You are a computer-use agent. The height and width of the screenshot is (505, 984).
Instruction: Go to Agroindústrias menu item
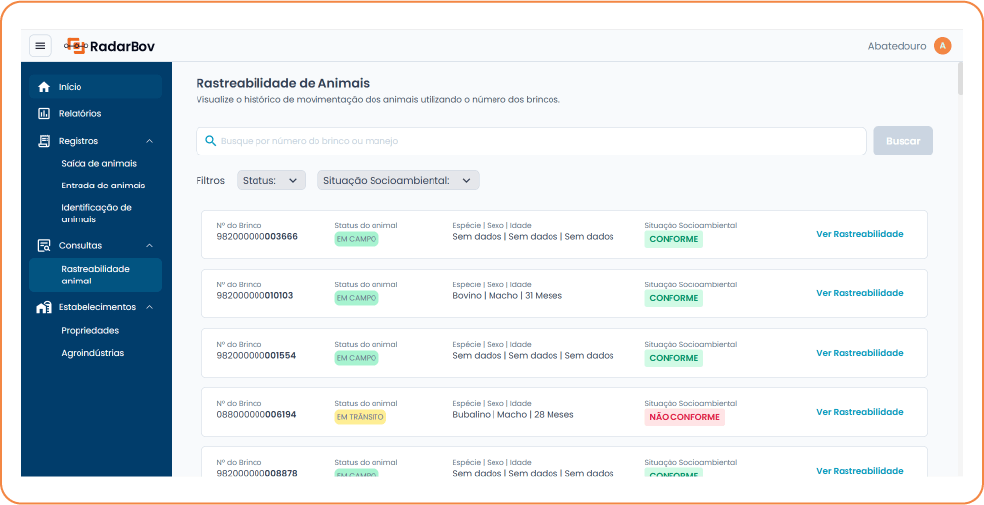pos(92,353)
